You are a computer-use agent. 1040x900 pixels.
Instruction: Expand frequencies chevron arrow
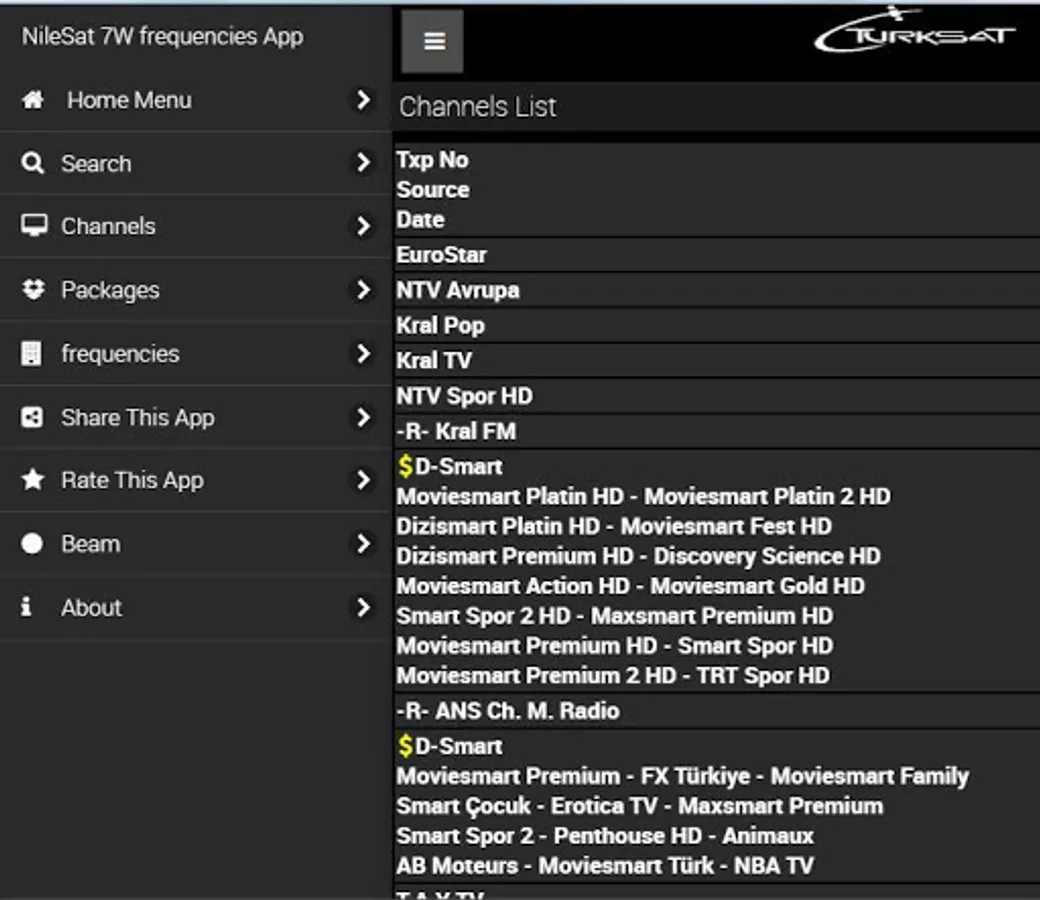coord(363,353)
